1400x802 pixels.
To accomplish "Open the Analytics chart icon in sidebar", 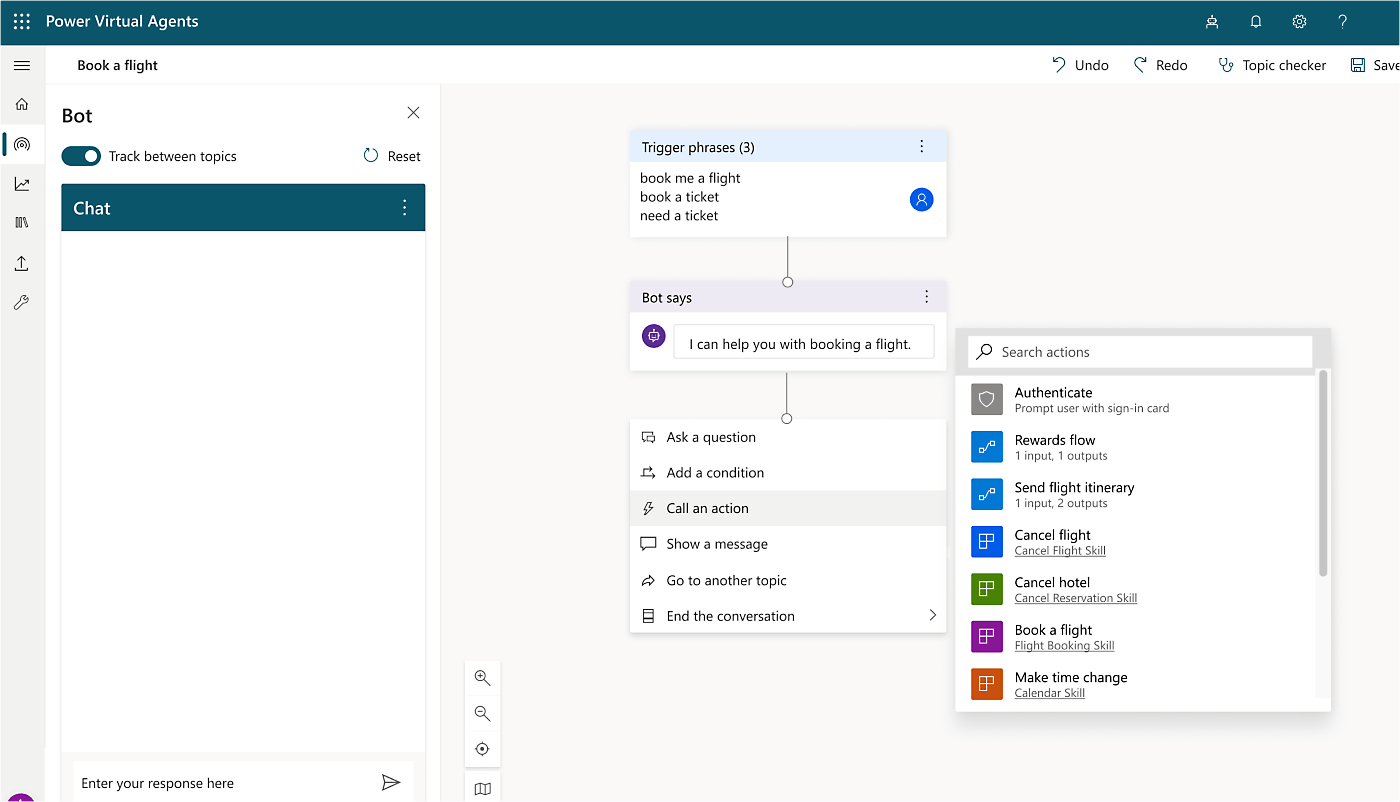I will pyautogui.click(x=22, y=184).
